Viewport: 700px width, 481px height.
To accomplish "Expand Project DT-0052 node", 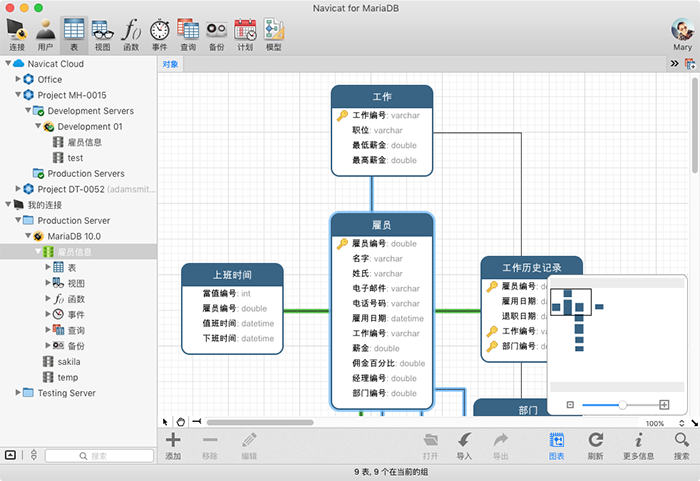I will pyautogui.click(x=18, y=188).
